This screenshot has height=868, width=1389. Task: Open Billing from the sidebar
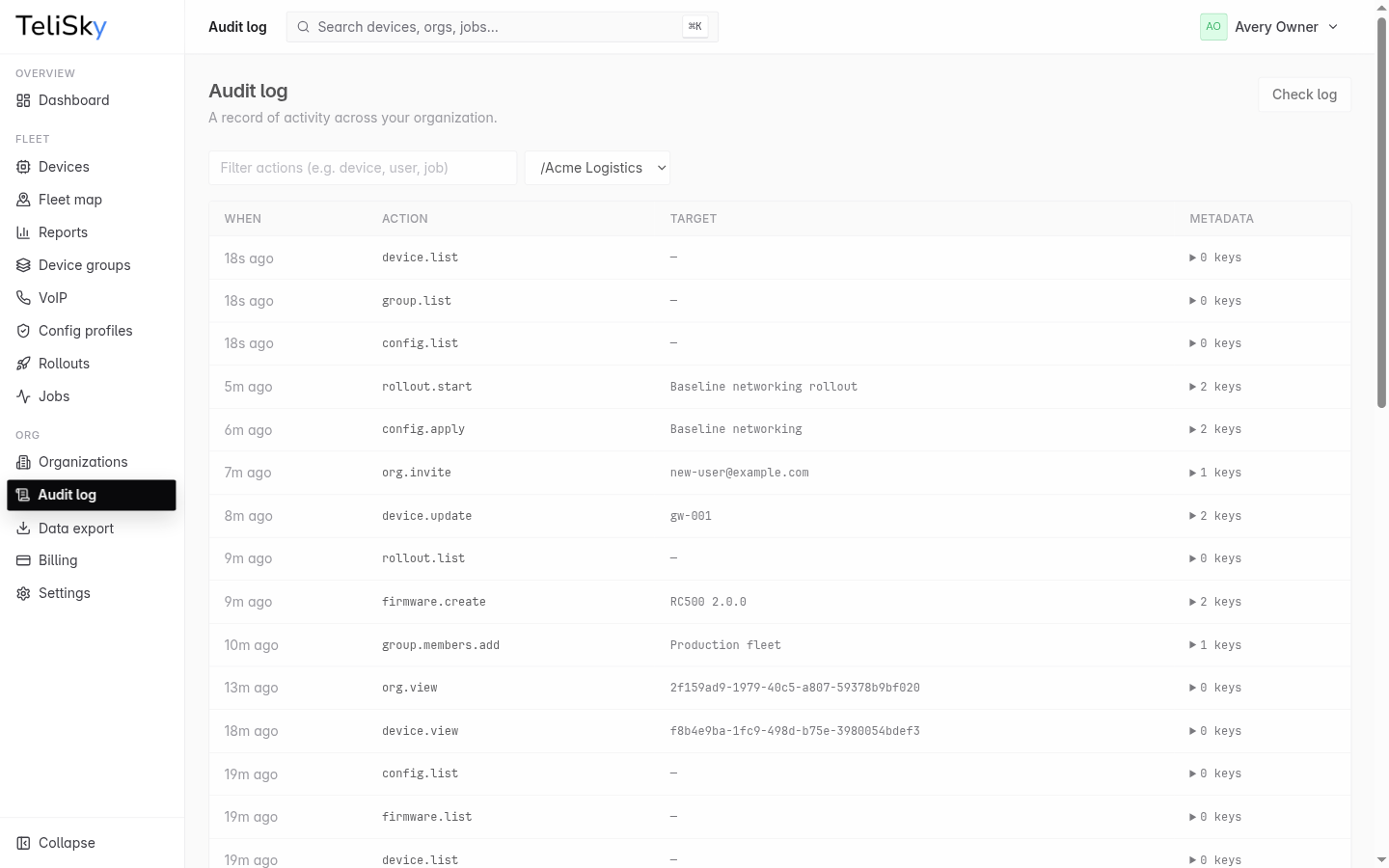[x=92, y=560]
